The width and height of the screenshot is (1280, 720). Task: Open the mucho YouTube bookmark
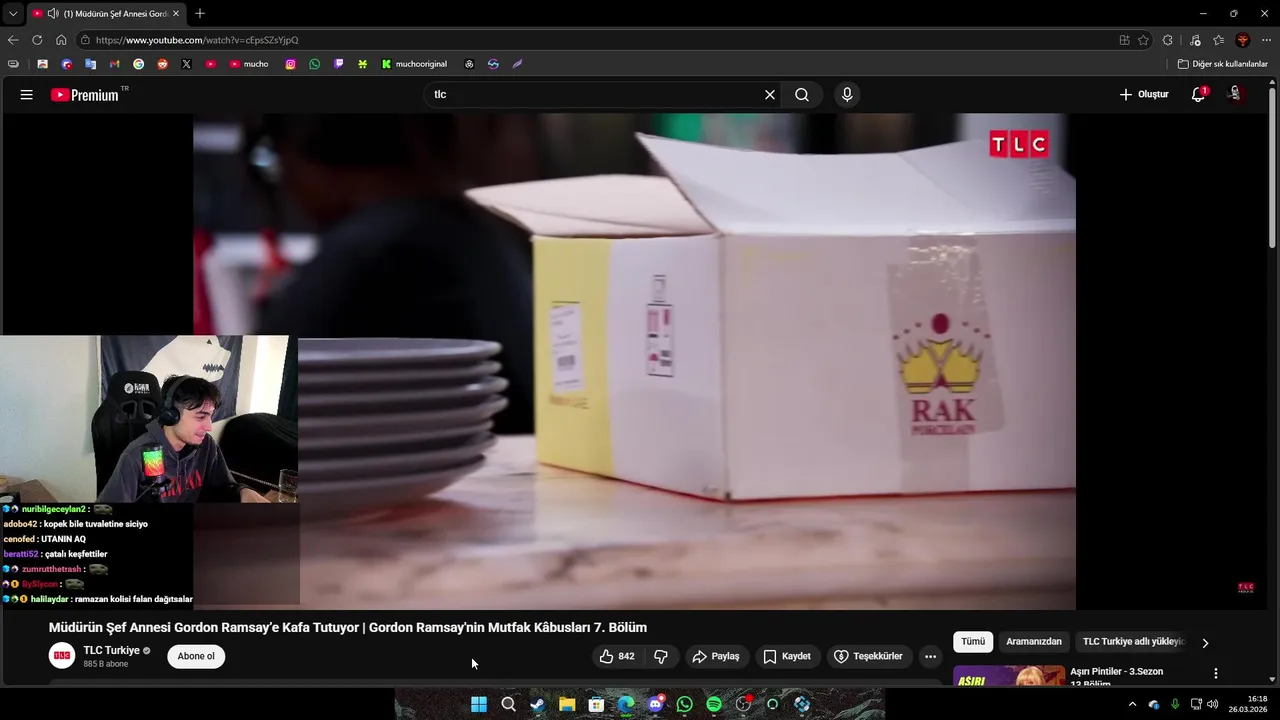[249, 64]
